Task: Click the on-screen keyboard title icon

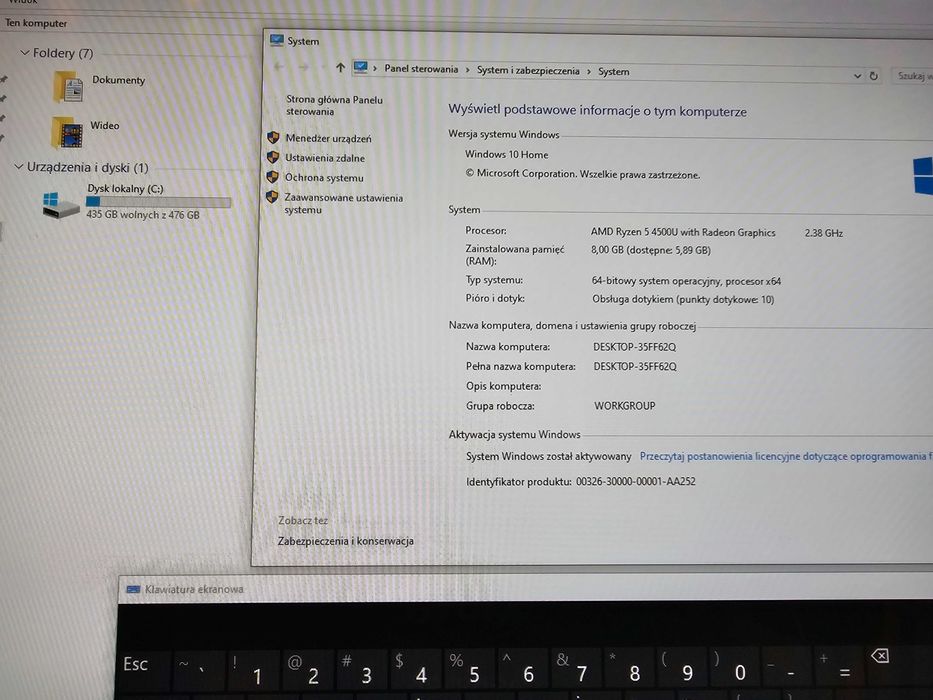Action: [x=133, y=589]
